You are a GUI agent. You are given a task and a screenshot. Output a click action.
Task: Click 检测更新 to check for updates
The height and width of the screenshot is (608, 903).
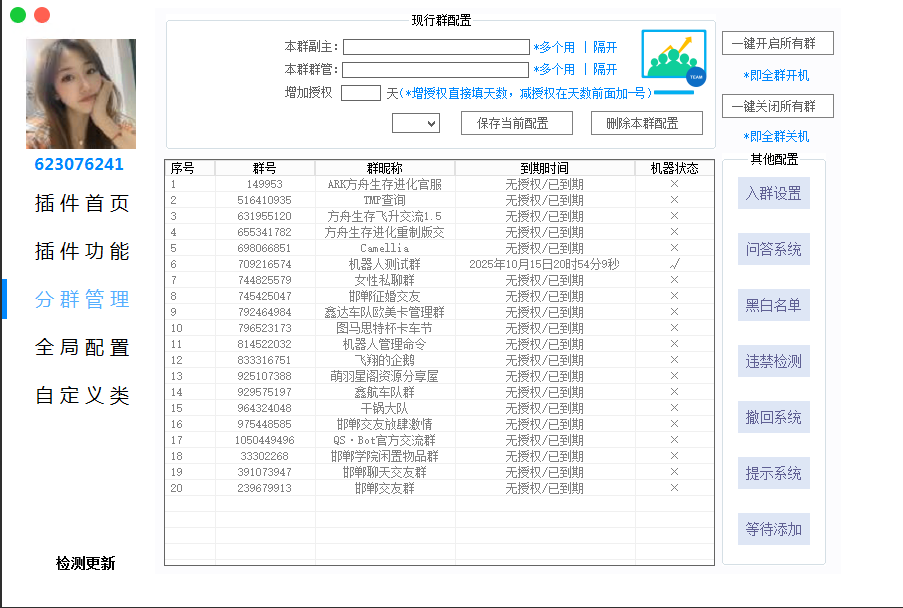85,563
